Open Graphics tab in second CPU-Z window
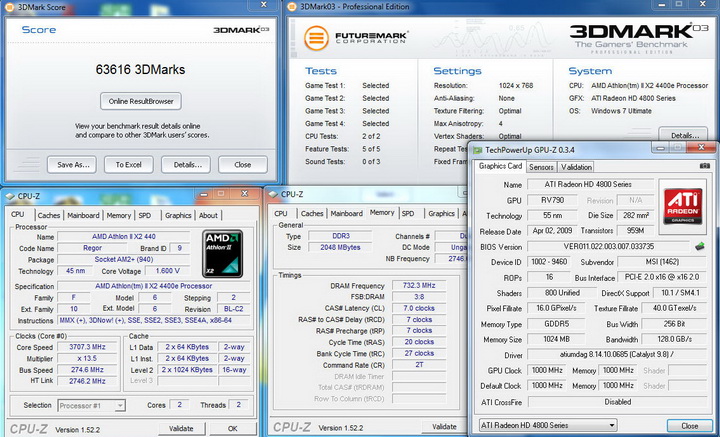This screenshot has height=437, width=720. point(441,213)
